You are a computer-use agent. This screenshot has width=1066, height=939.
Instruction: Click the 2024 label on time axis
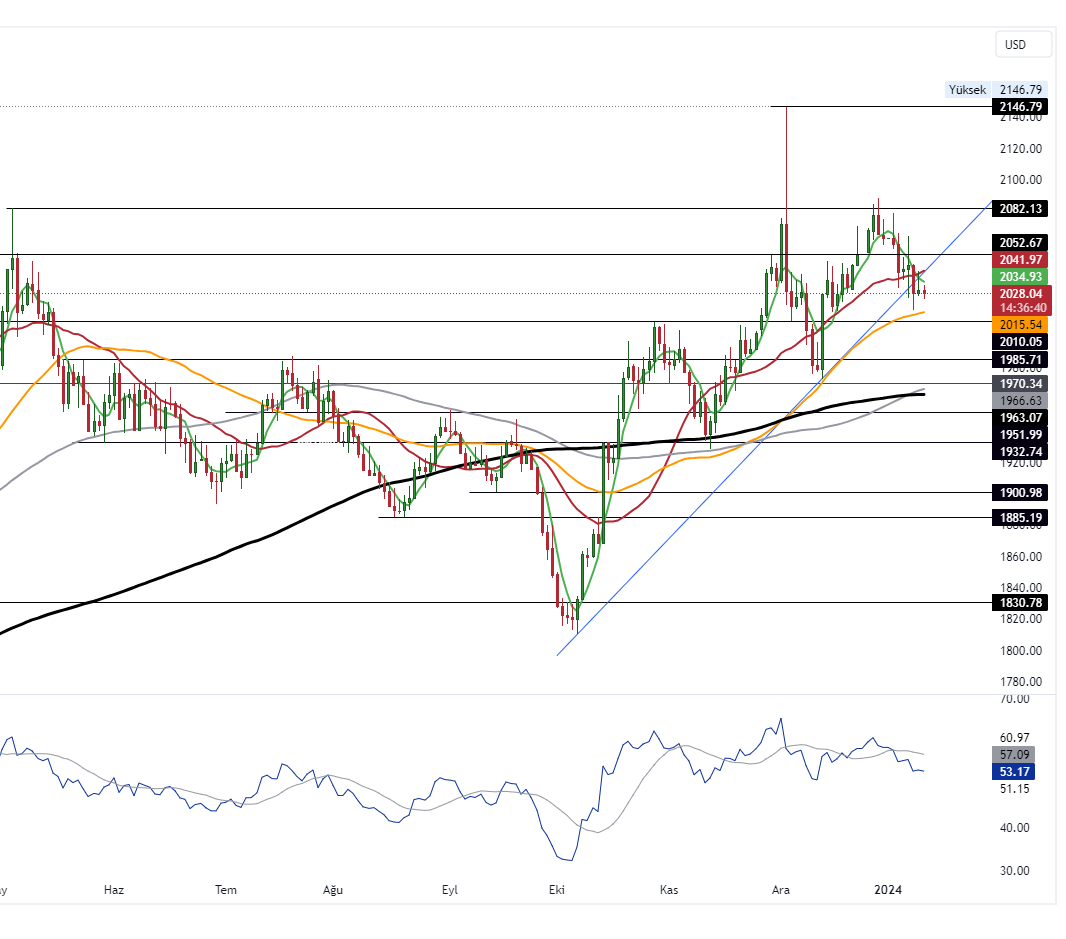[888, 890]
